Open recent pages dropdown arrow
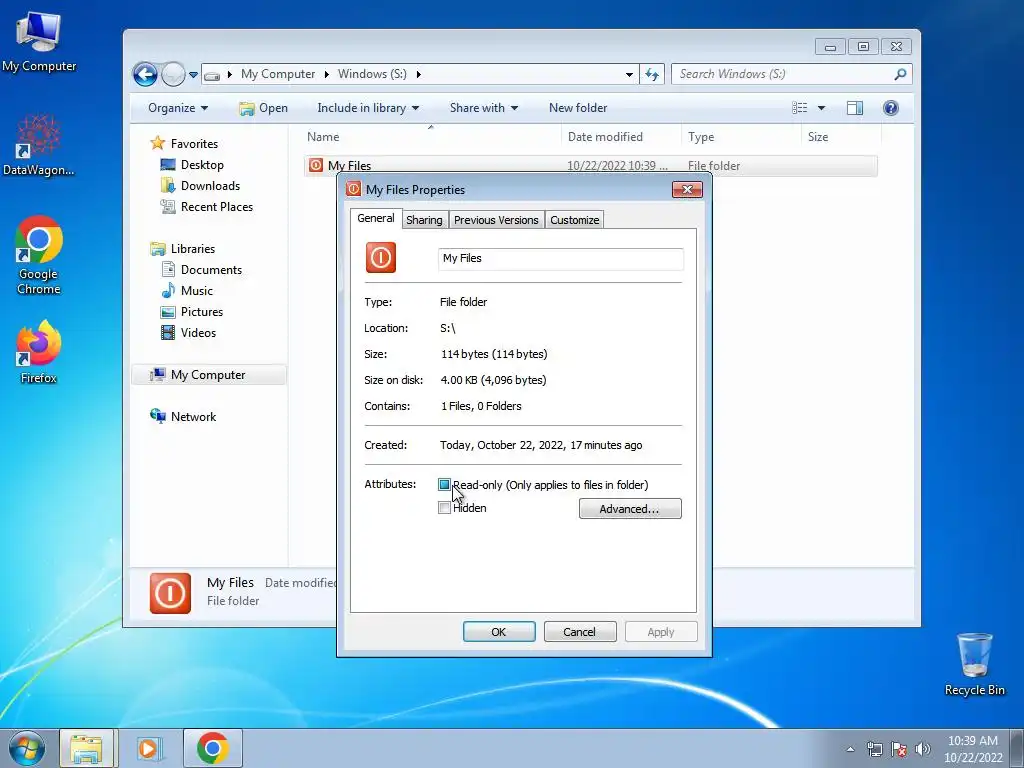Viewport: 1024px width, 768px height. 193,75
